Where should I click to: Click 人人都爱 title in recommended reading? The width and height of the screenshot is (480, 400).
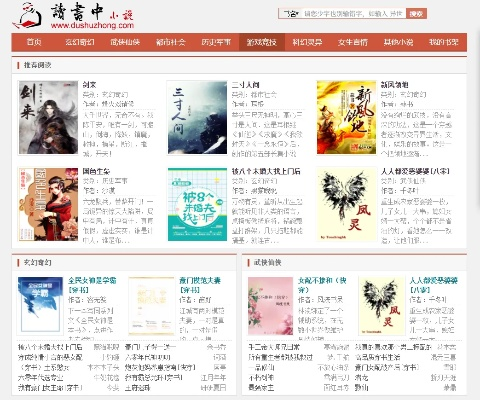tap(415, 172)
